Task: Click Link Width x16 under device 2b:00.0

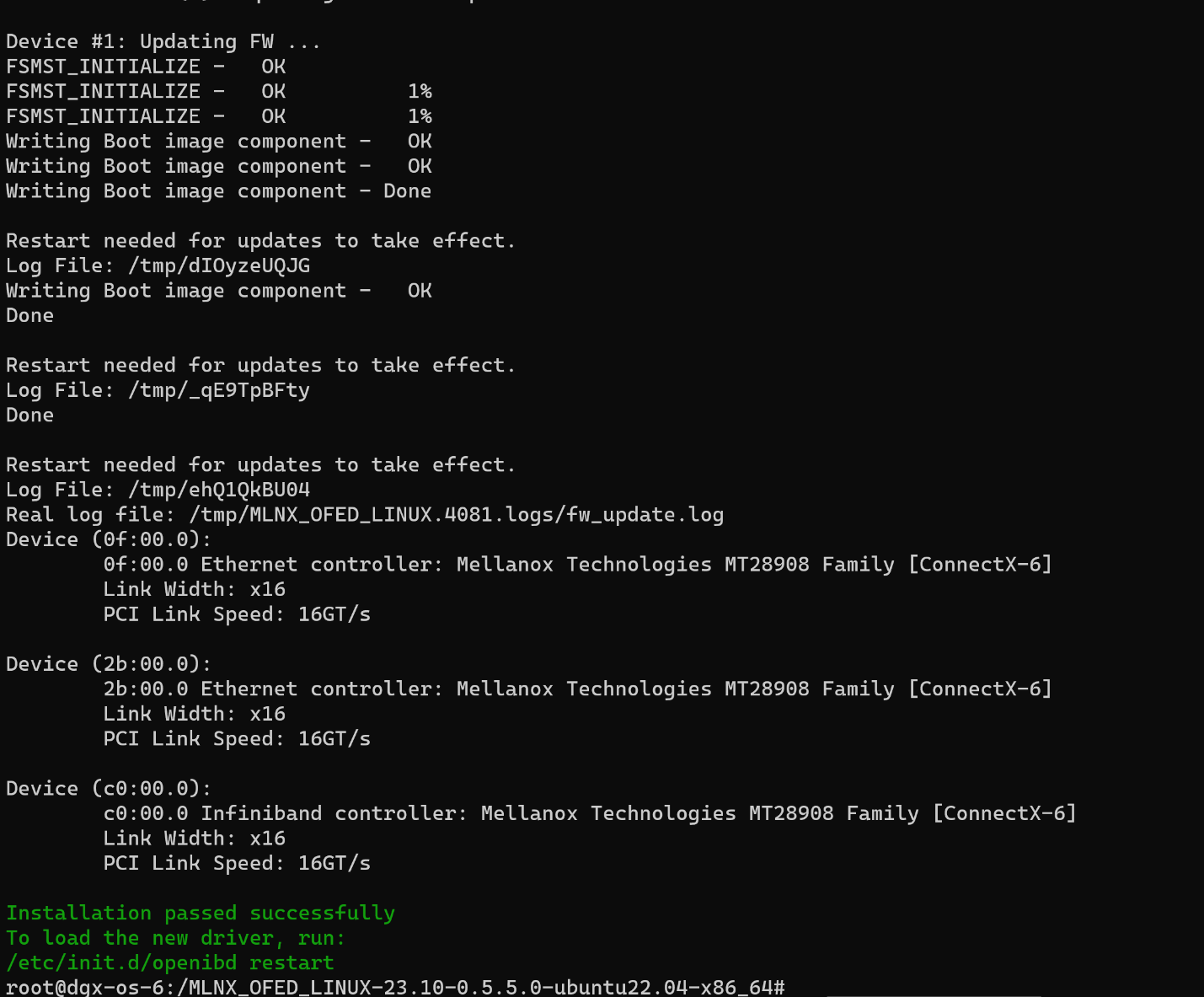Action: 194,714
